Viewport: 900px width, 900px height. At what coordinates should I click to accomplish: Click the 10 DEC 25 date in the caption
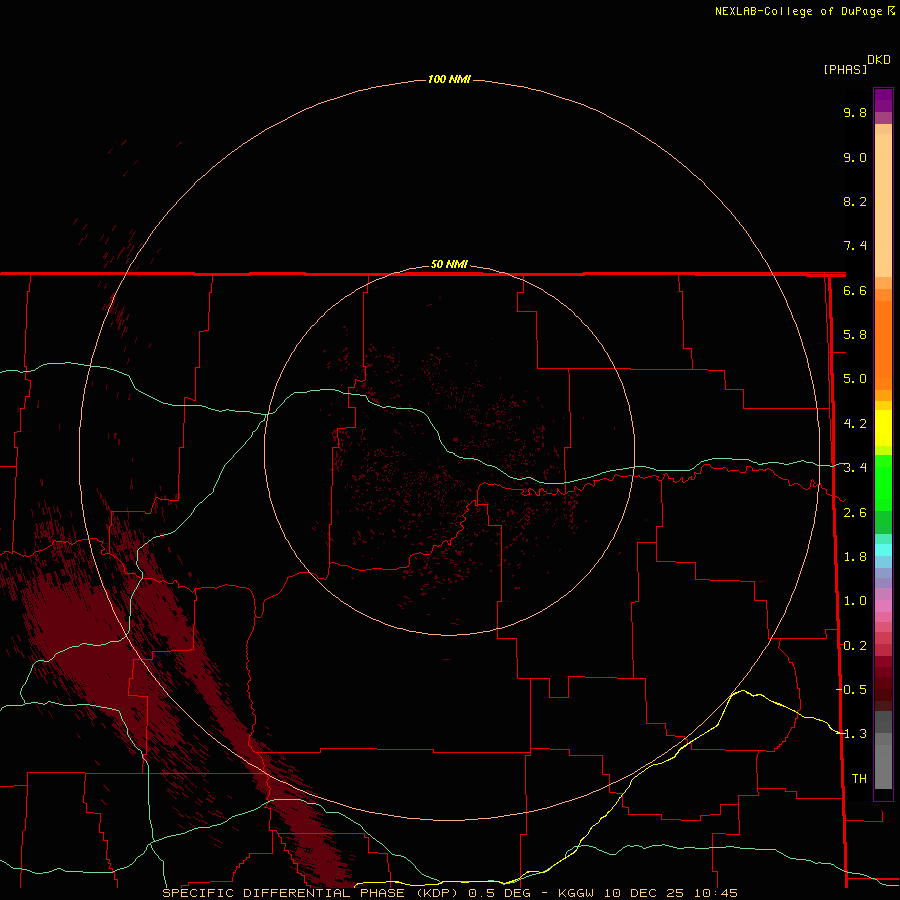point(643,893)
